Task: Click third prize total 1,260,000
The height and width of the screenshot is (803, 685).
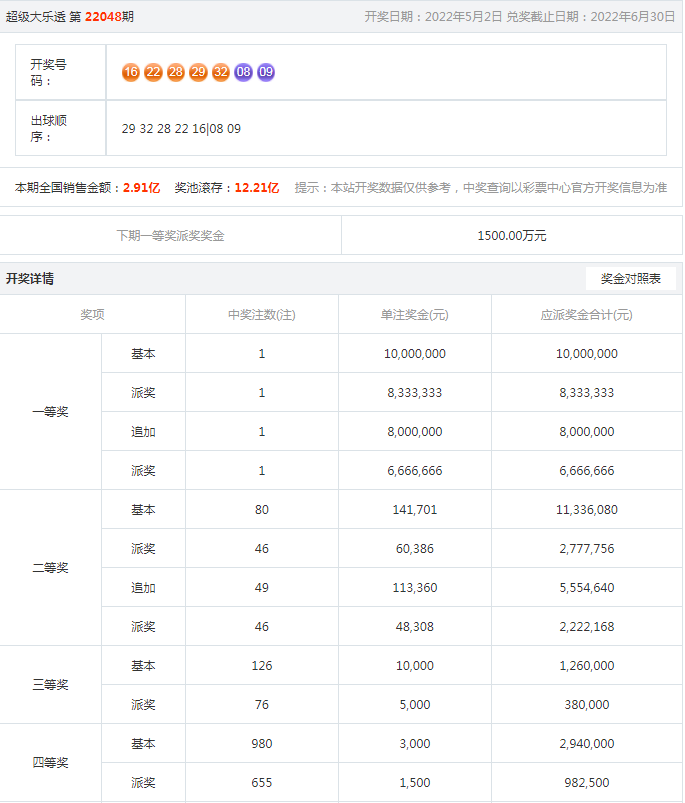Action: (587, 665)
